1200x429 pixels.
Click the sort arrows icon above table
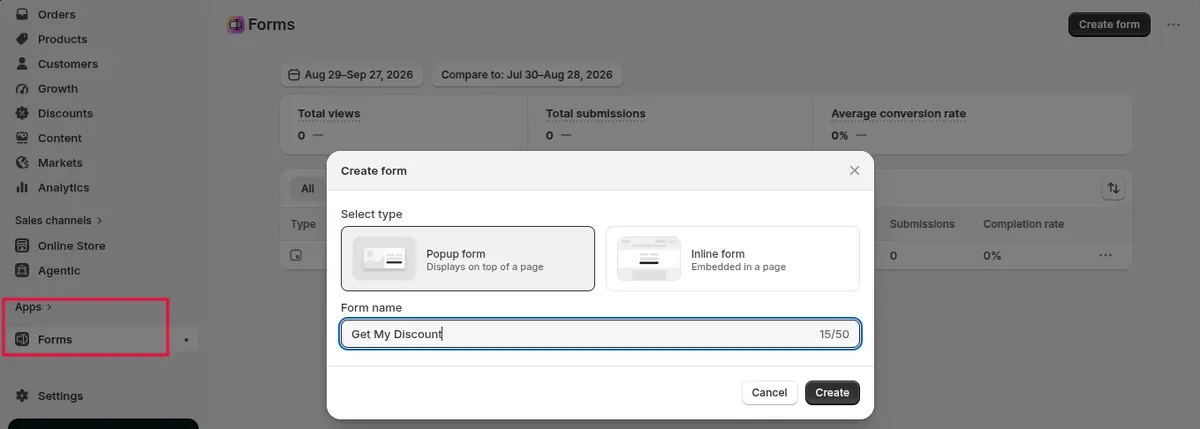pyautogui.click(x=1113, y=188)
